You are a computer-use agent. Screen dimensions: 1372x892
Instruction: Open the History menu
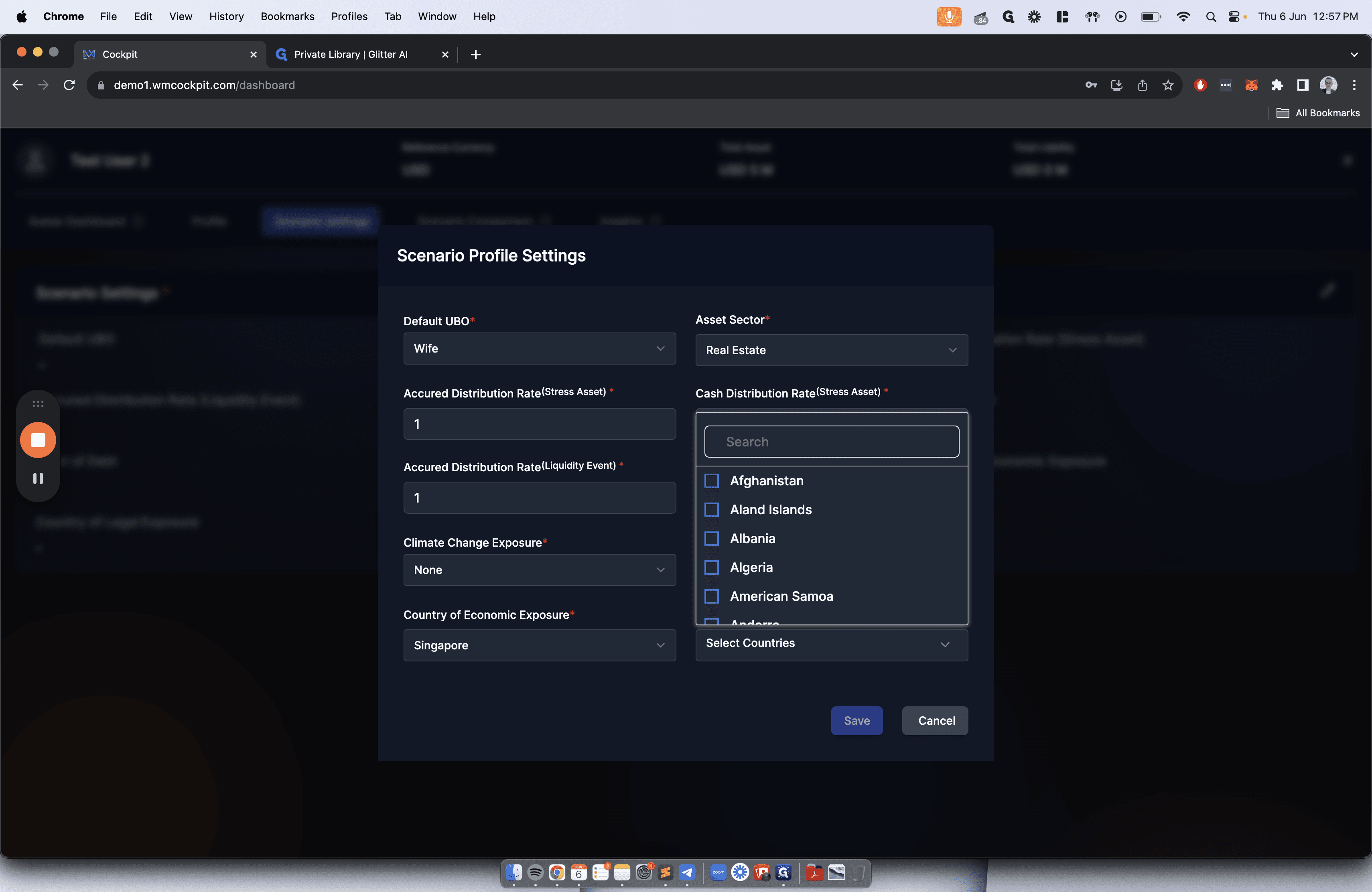coord(226,17)
